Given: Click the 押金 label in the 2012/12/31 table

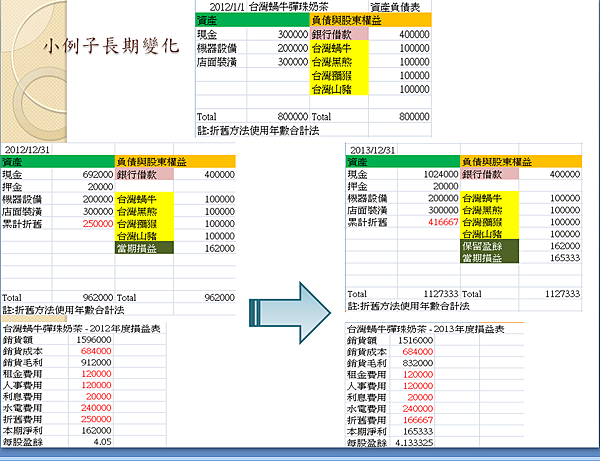Looking at the screenshot, I should (12, 187).
